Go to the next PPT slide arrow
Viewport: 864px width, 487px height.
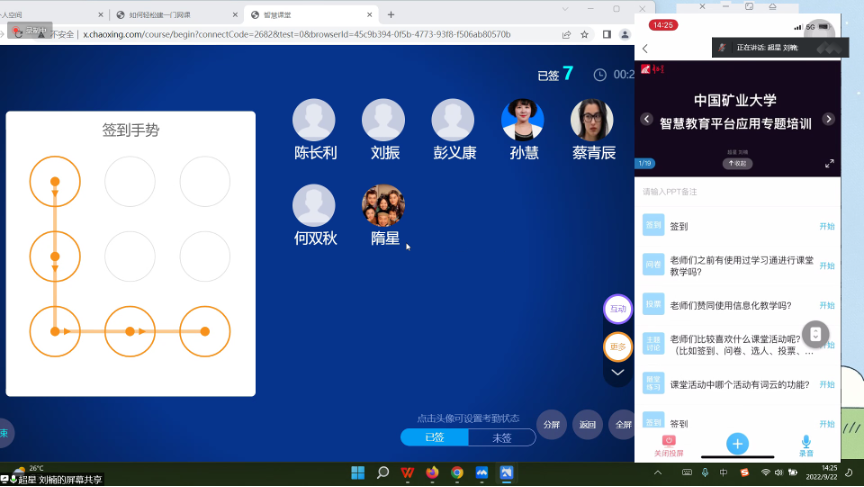pos(828,119)
